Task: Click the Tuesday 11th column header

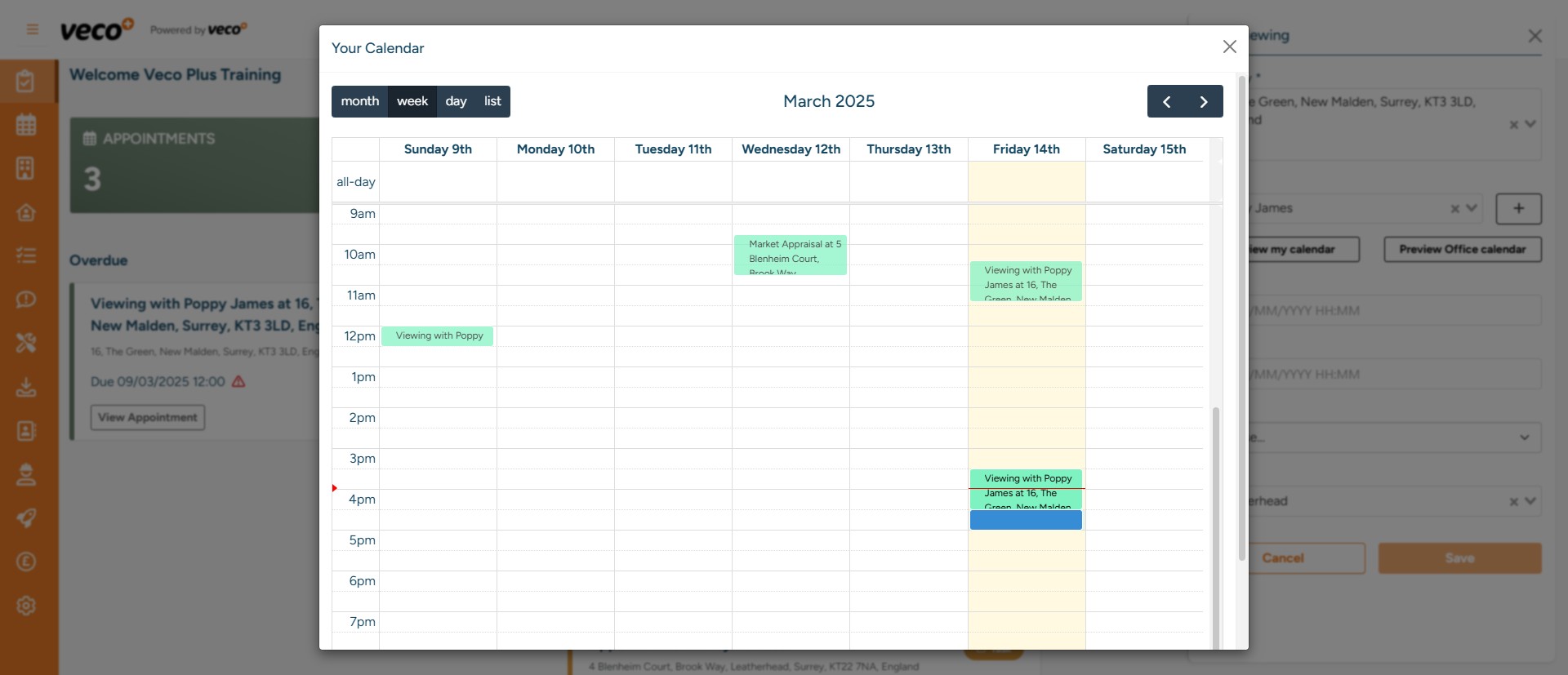Action: (x=673, y=149)
